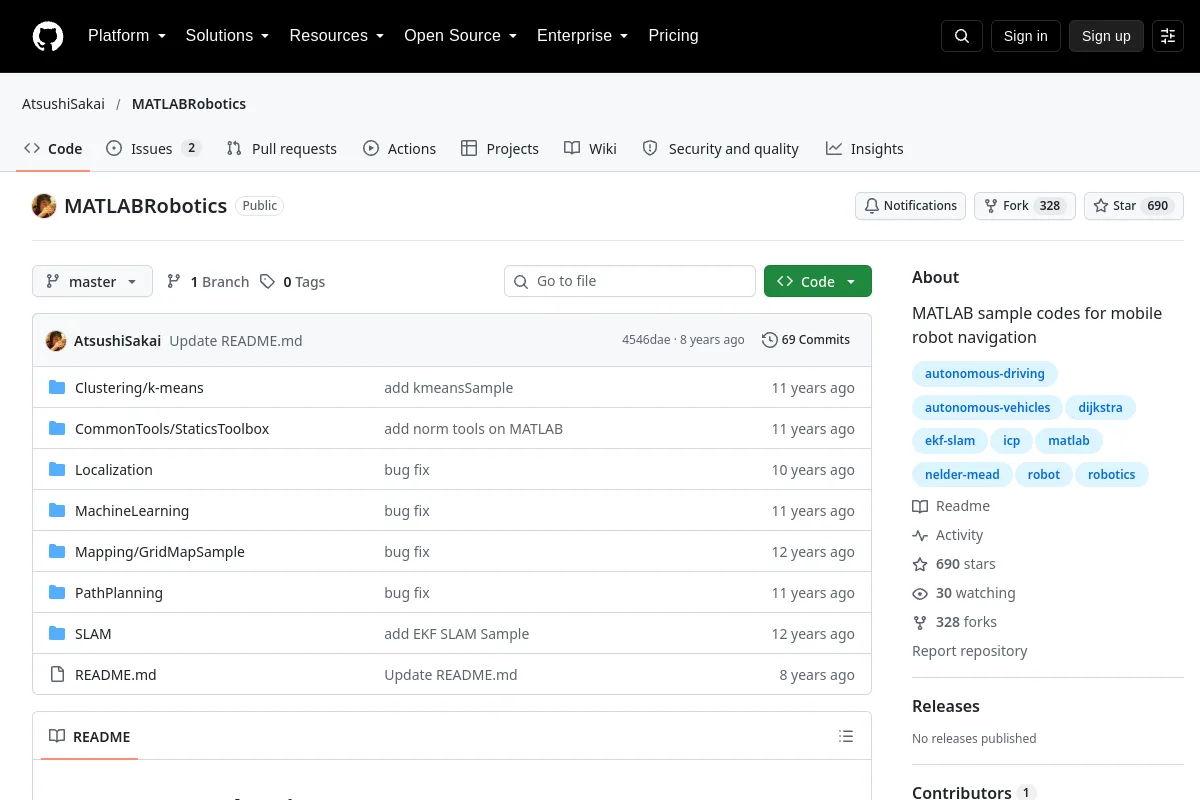Screen dimensions: 1200x800
Task: Open the appearance settings slider icon
Action: pyautogui.click(x=1168, y=36)
